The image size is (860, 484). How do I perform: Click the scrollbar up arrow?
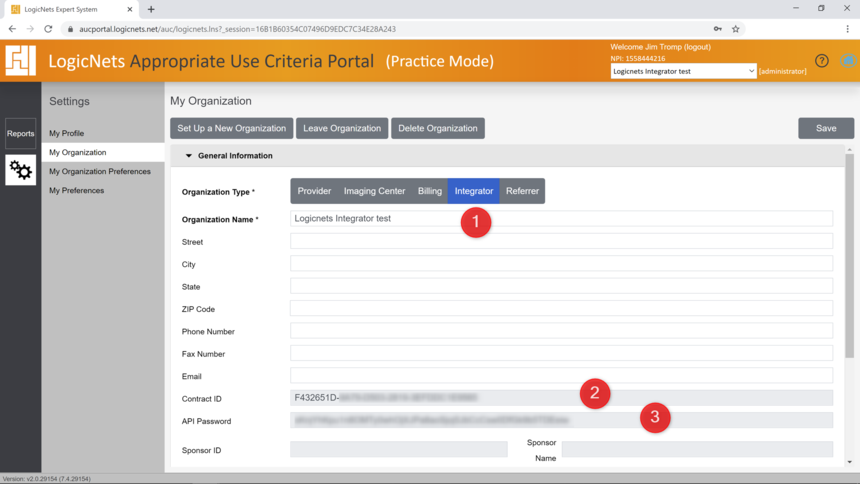click(x=850, y=149)
